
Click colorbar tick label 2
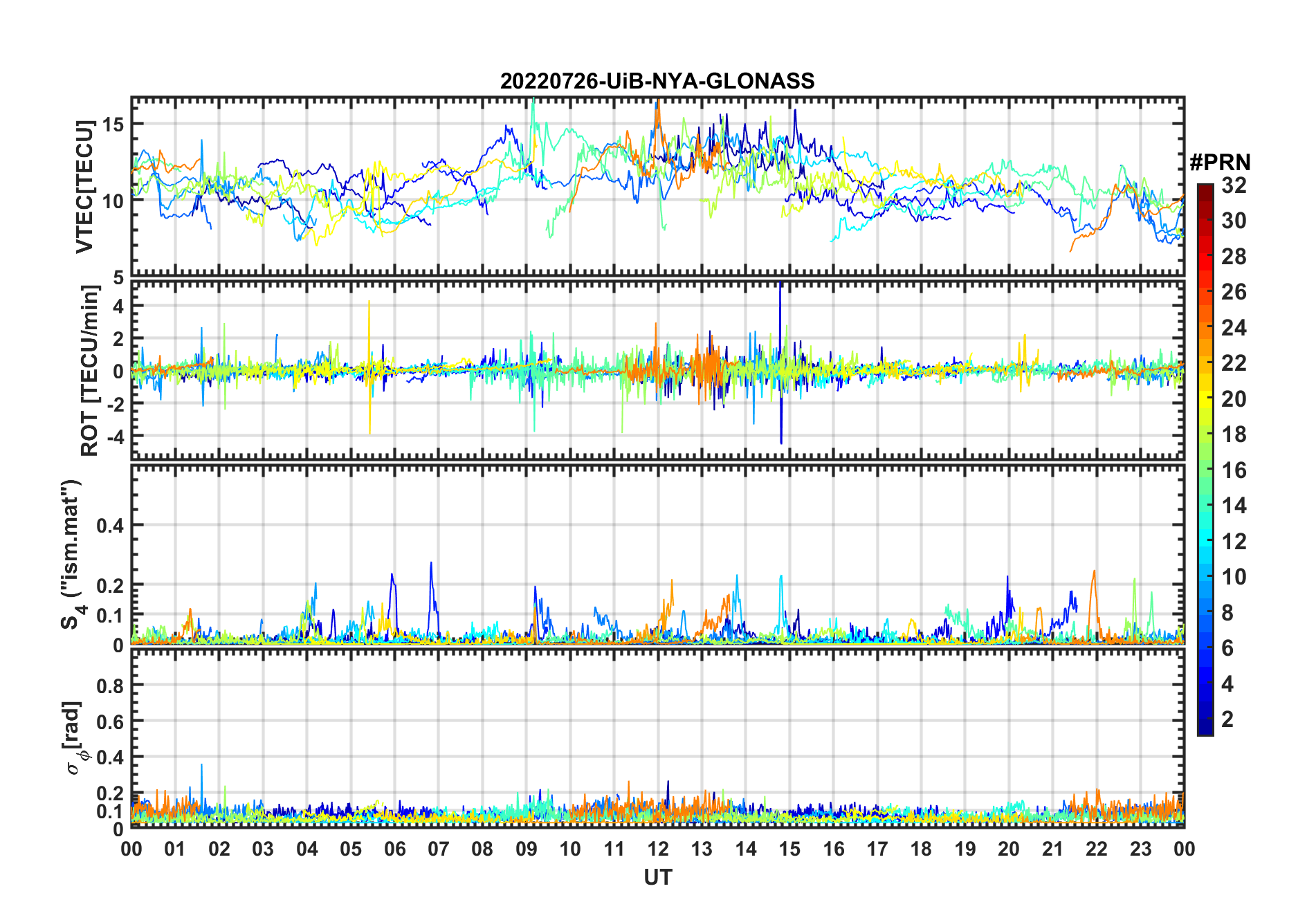click(1228, 719)
